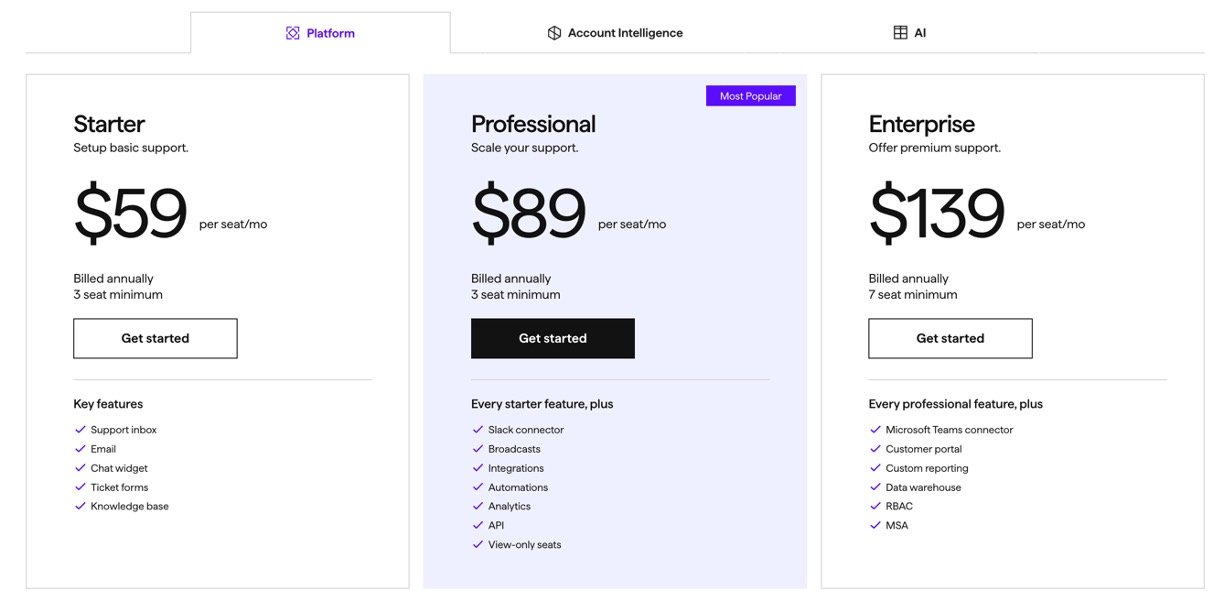Select Get started on the Enterprise plan
The height and width of the screenshot is (612, 1224).
950,338
